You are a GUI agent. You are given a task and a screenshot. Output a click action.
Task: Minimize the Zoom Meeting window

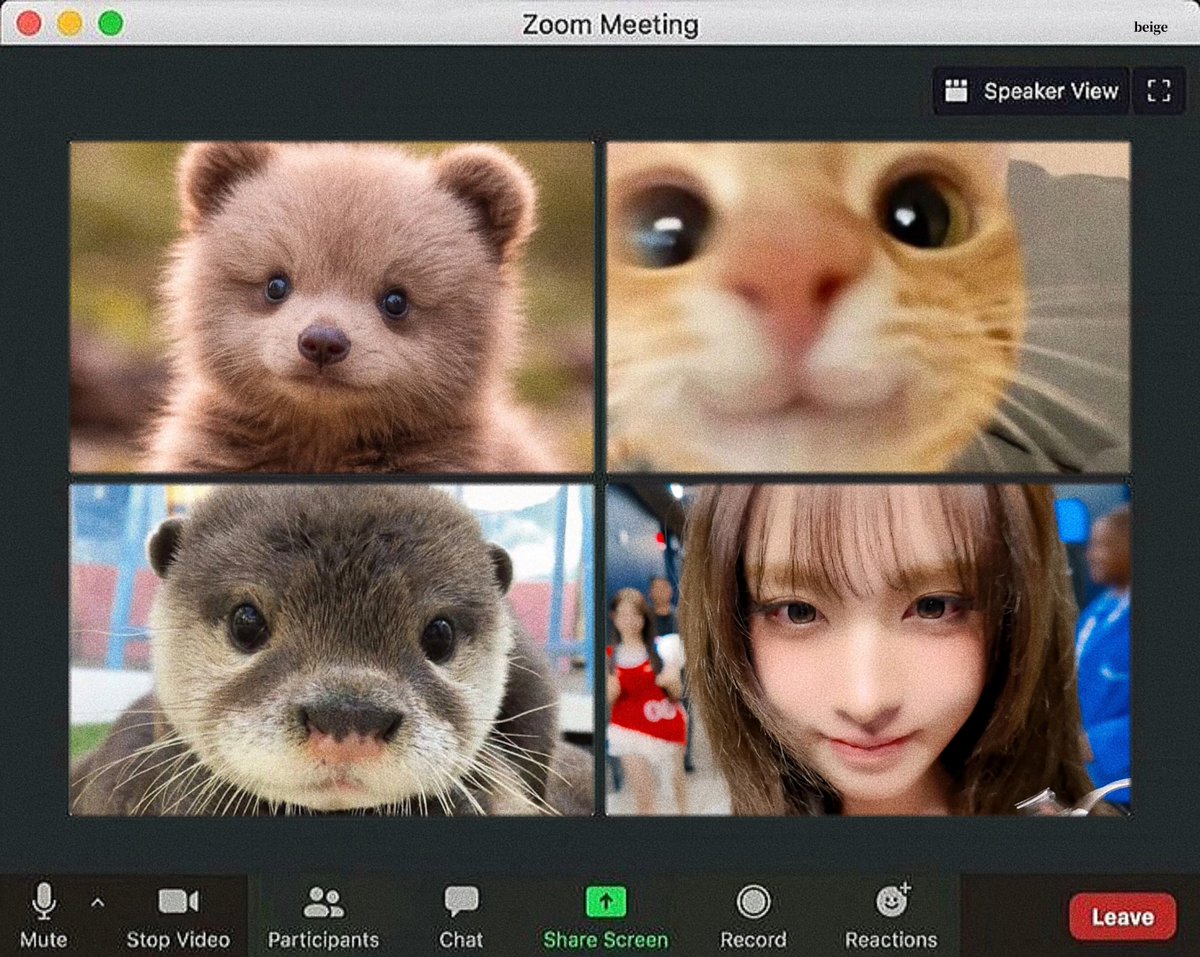(70, 23)
